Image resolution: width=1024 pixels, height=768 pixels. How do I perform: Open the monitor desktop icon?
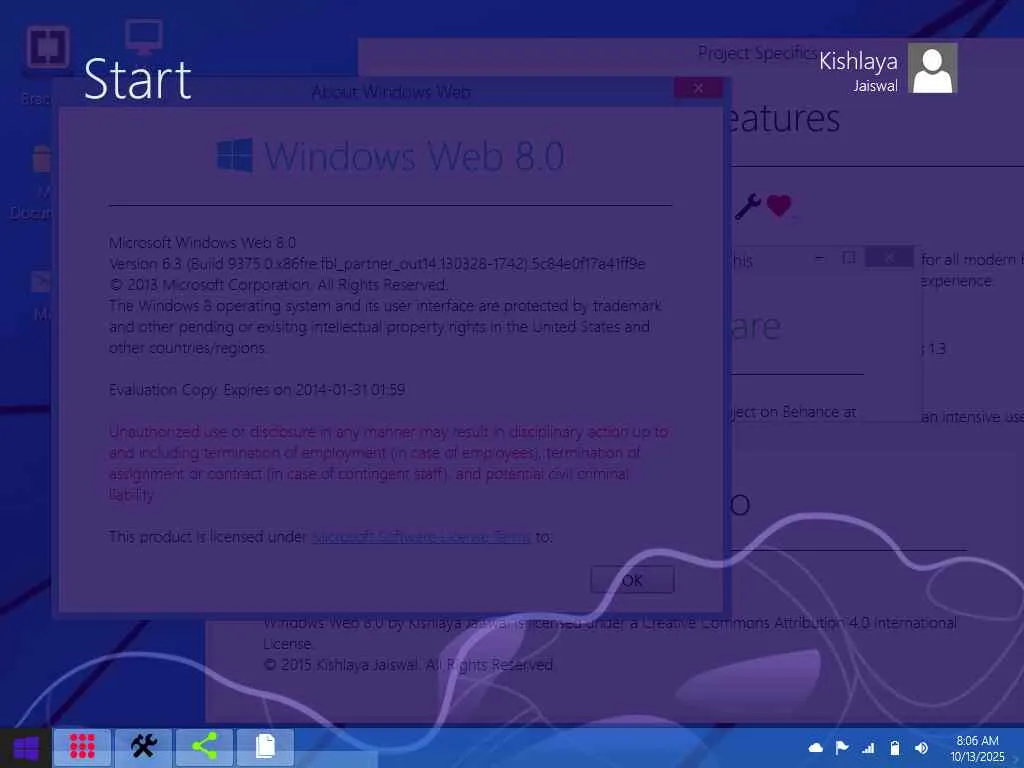point(144,37)
